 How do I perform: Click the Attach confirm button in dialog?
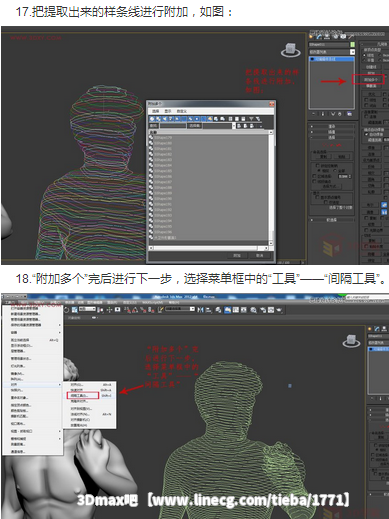click(x=237, y=255)
